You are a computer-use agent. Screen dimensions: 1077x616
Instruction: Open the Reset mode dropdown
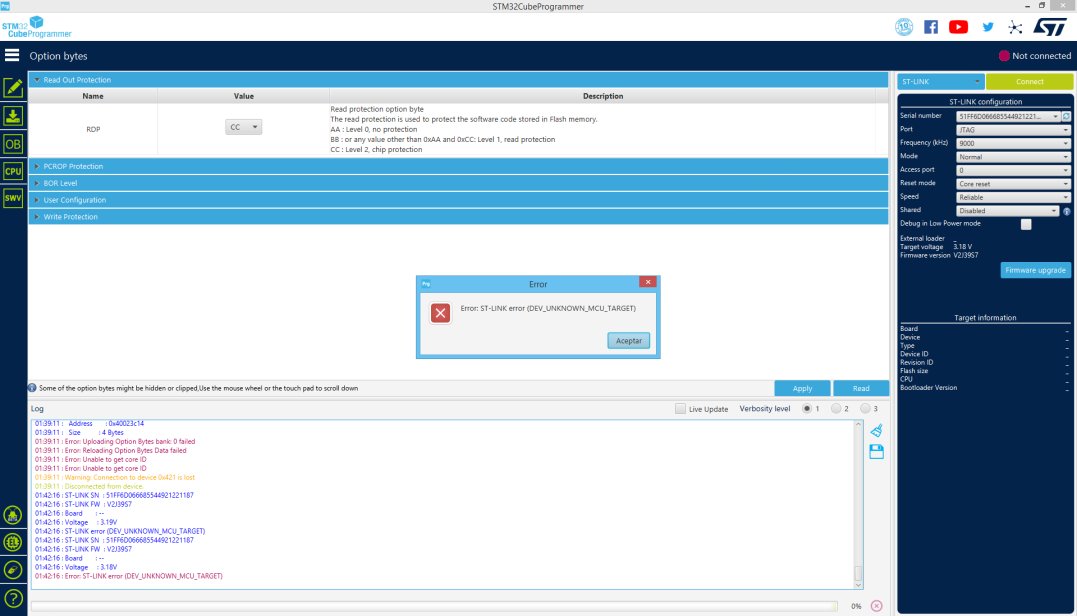click(x=1014, y=184)
